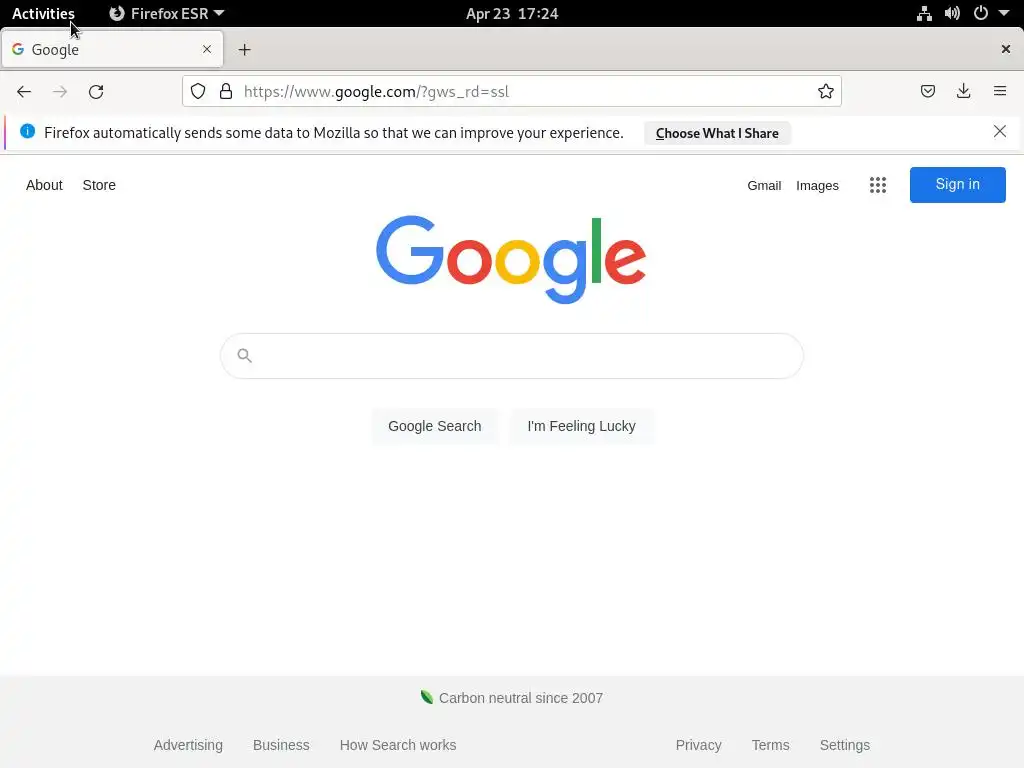This screenshot has width=1024, height=768.
Task: Open the Store link
Action: pos(99,185)
